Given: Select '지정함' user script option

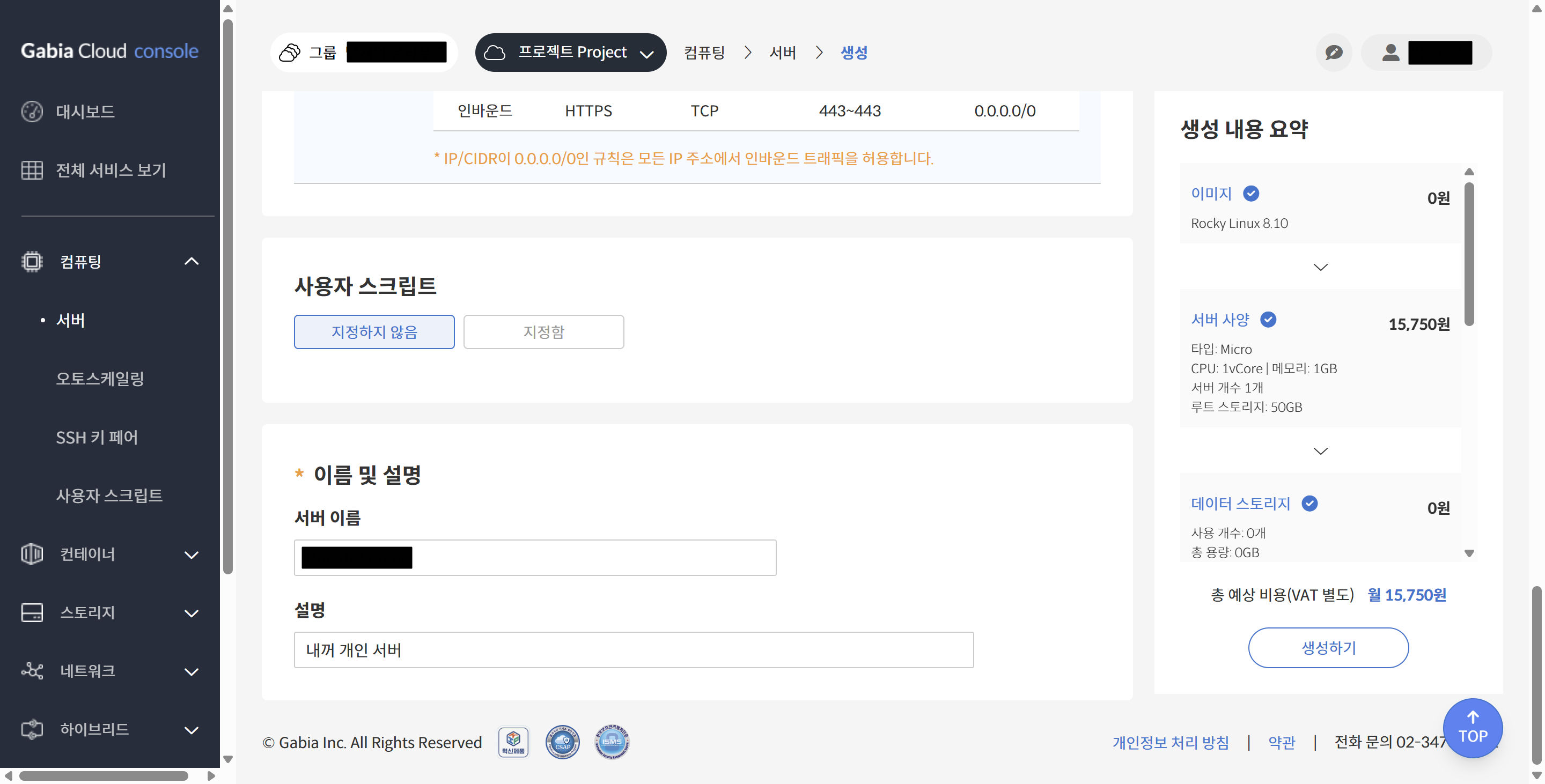Looking at the screenshot, I should [x=543, y=332].
